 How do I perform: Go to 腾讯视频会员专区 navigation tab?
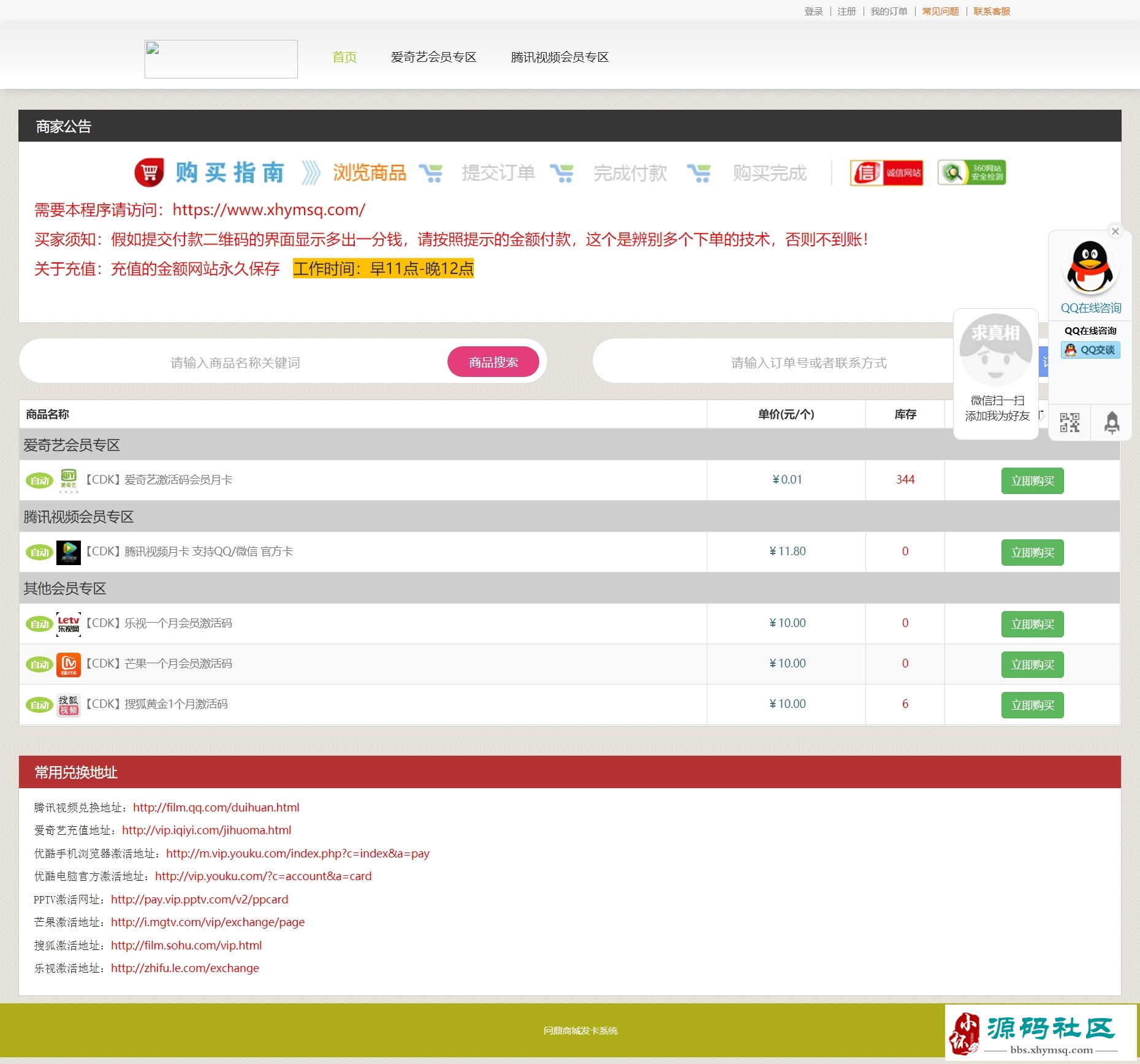point(560,57)
